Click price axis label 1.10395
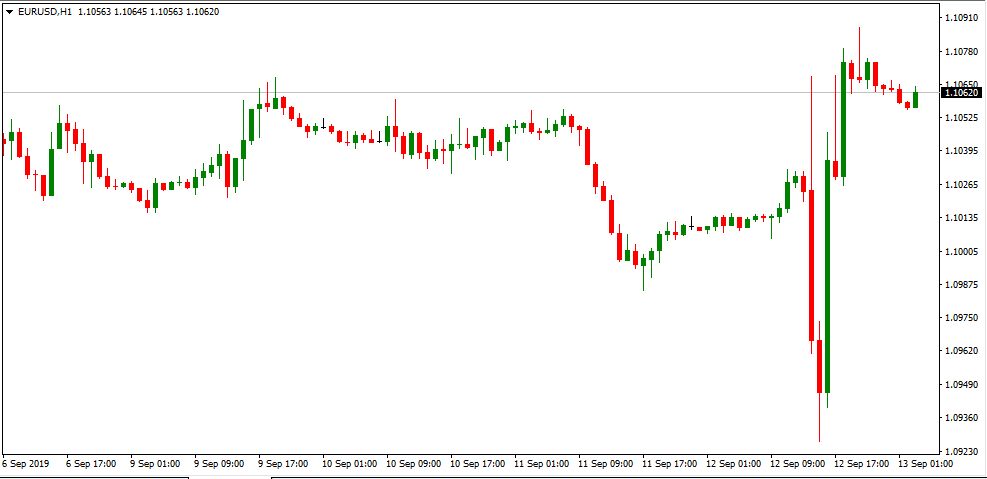The width and height of the screenshot is (987, 479). click(961, 151)
